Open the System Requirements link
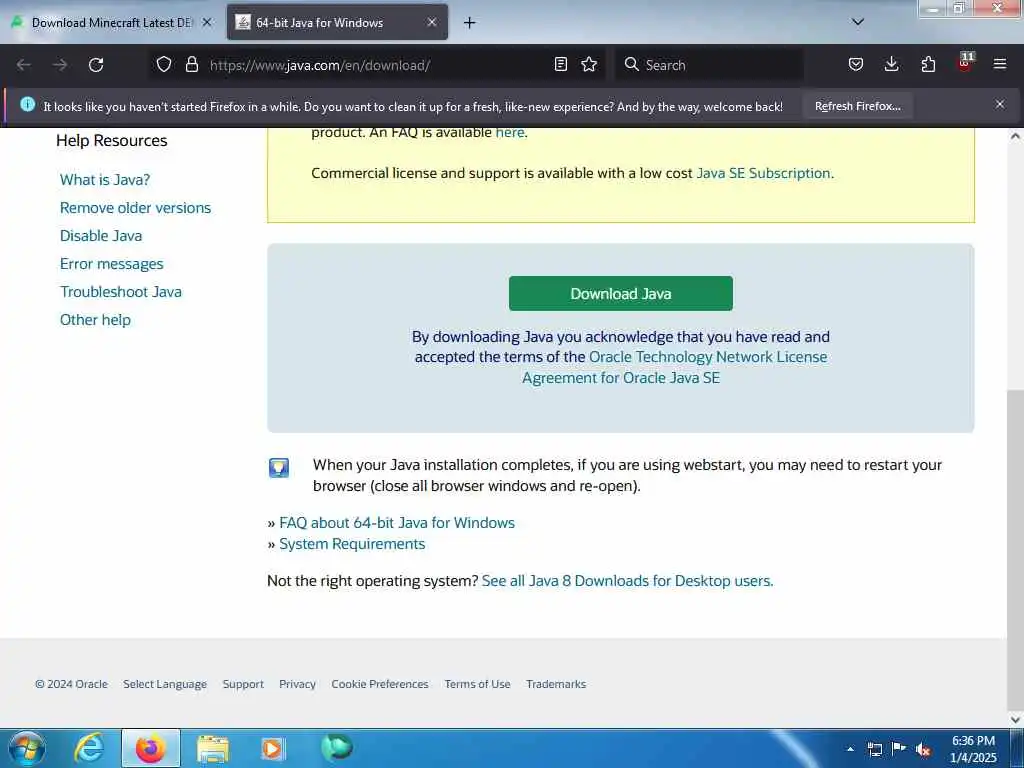1024x768 pixels. [x=352, y=544]
